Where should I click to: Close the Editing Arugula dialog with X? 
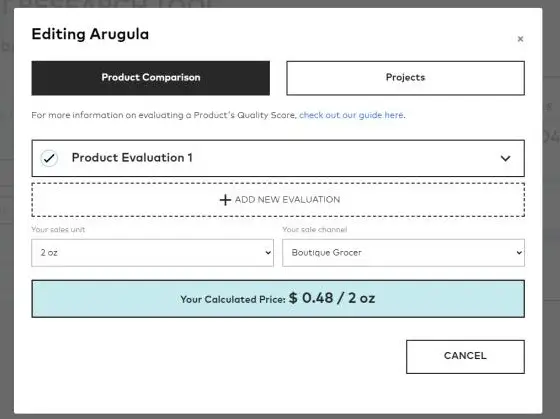[x=520, y=39]
